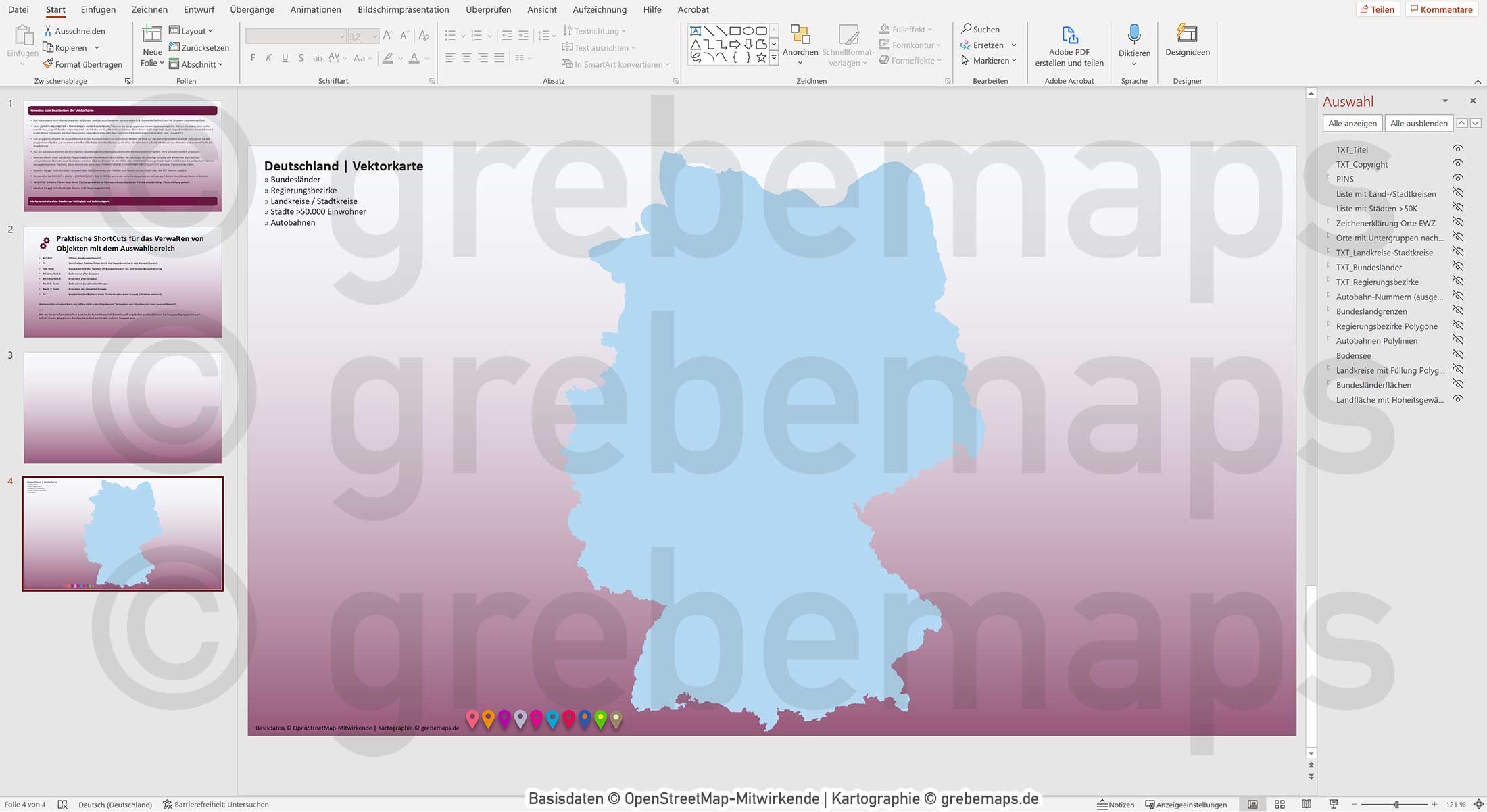Expand the Regierungsbezirke Polygone group
Image resolution: width=1487 pixels, height=812 pixels.
(1329, 326)
